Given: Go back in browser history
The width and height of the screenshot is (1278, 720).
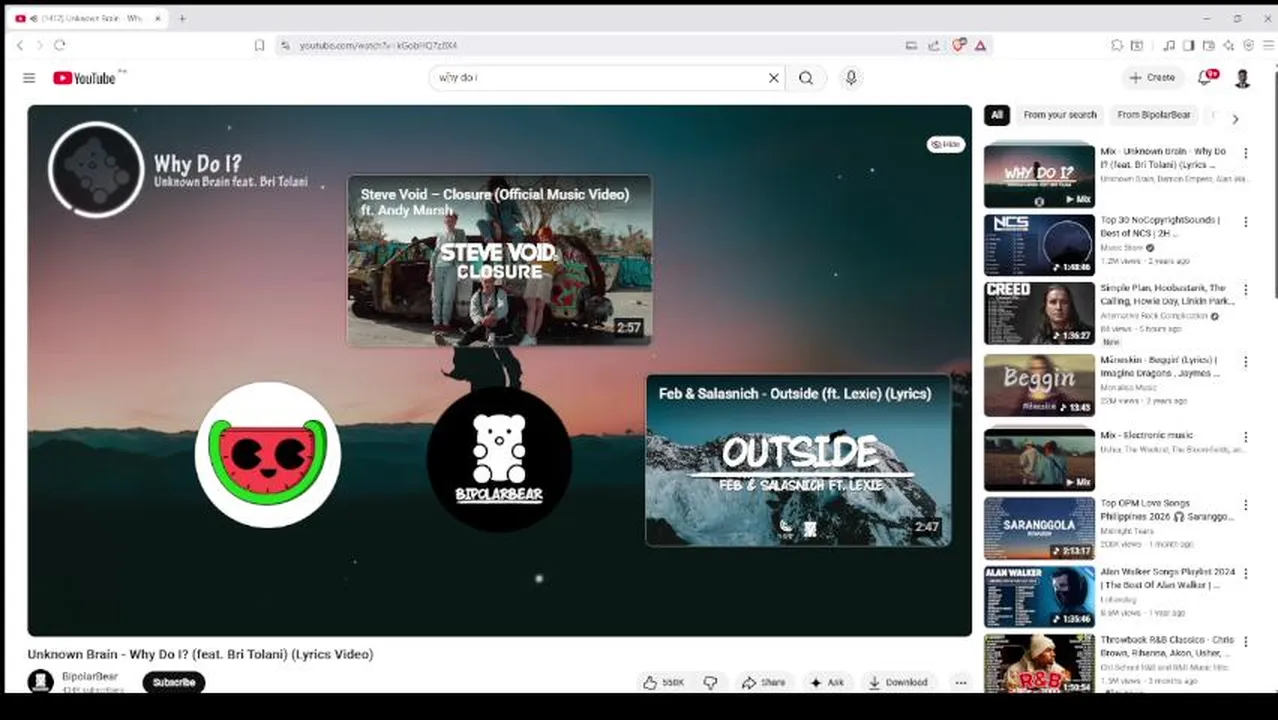Looking at the screenshot, I should coord(20,45).
